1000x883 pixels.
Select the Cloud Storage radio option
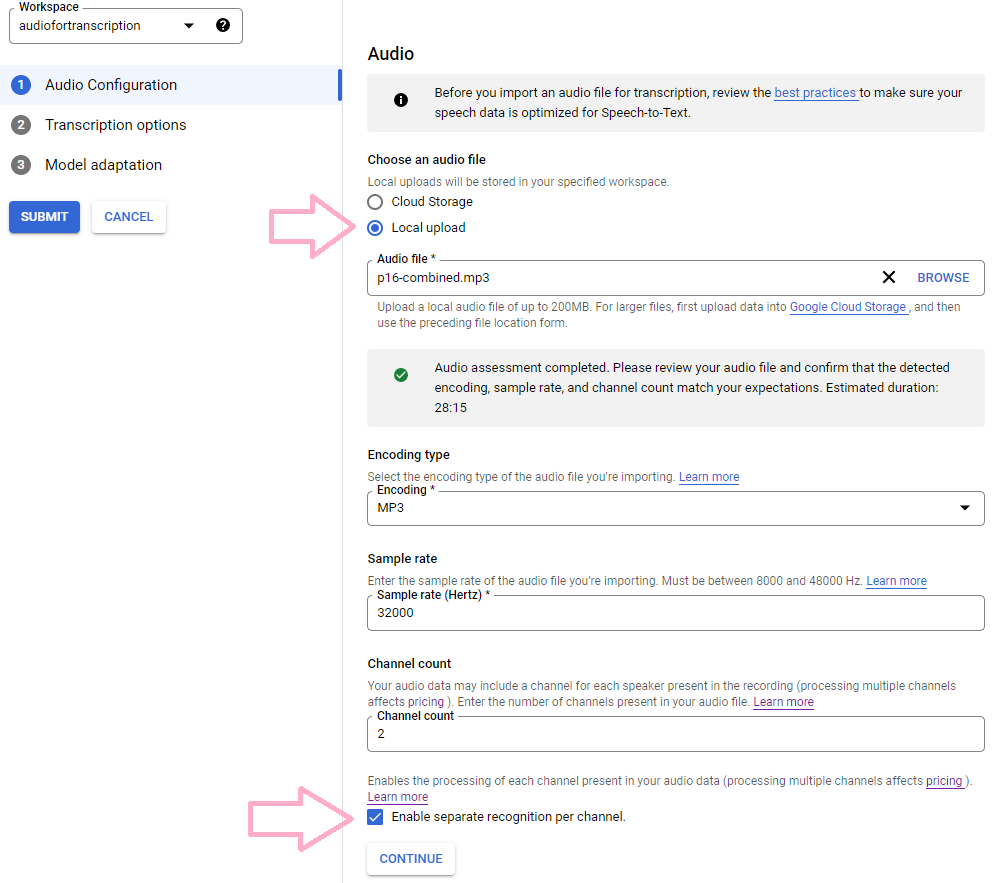point(376,202)
